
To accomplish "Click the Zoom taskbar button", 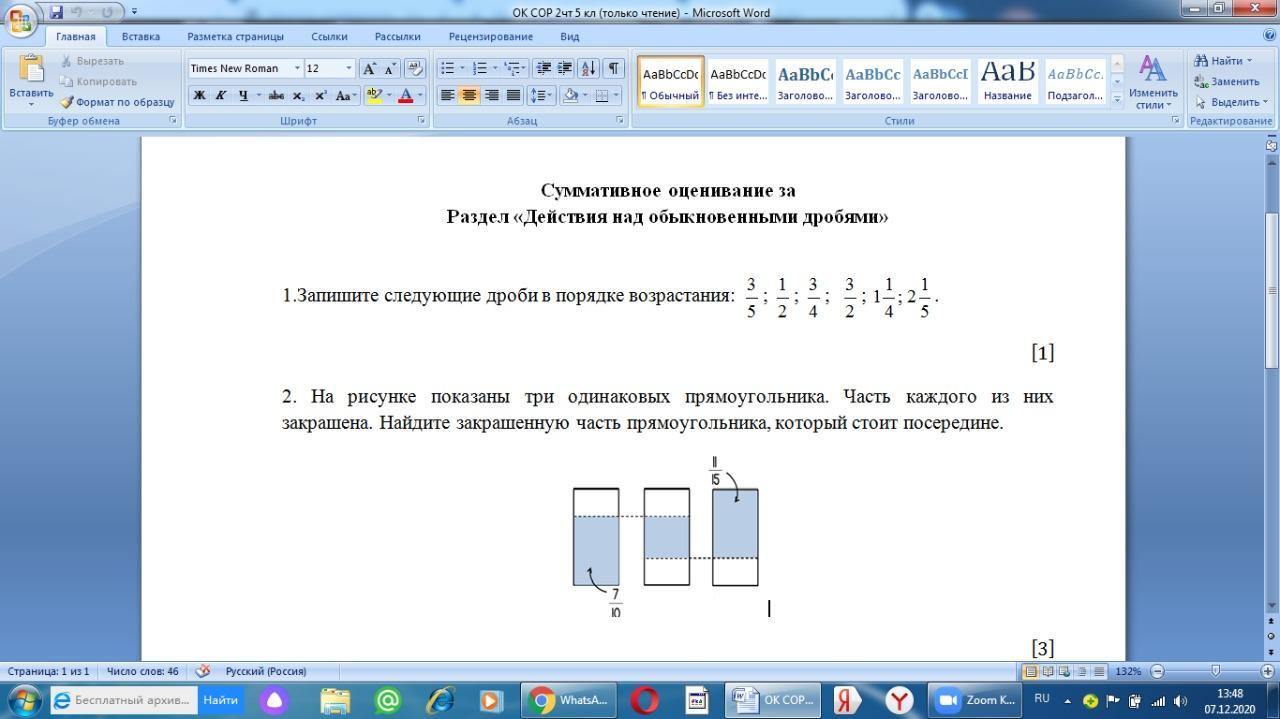I will point(977,700).
